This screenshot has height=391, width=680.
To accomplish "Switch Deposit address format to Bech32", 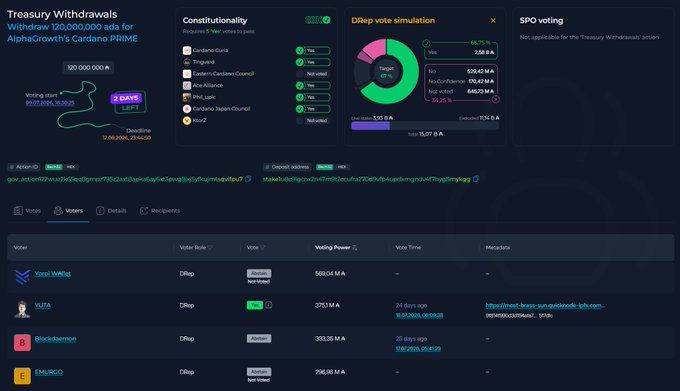I will point(325,167).
